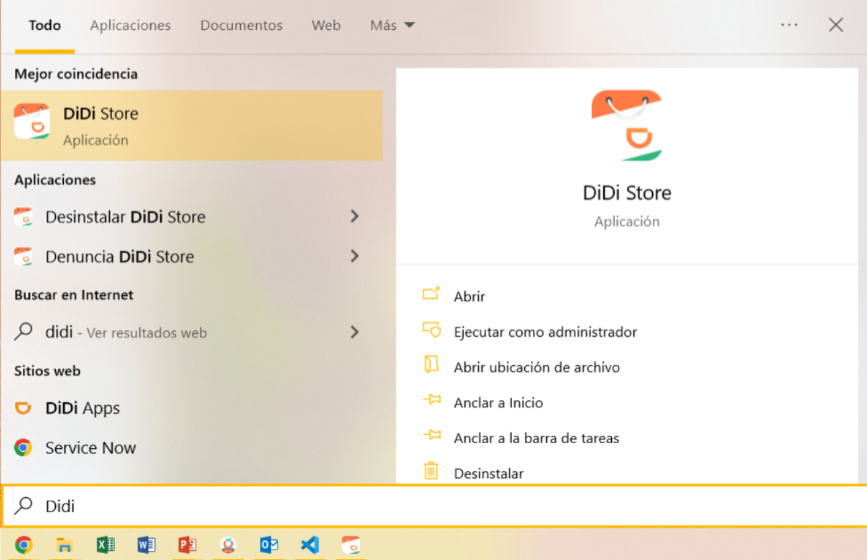Open Visual Studio Code from taskbar
The image size is (867, 560).
[x=310, y=545]
